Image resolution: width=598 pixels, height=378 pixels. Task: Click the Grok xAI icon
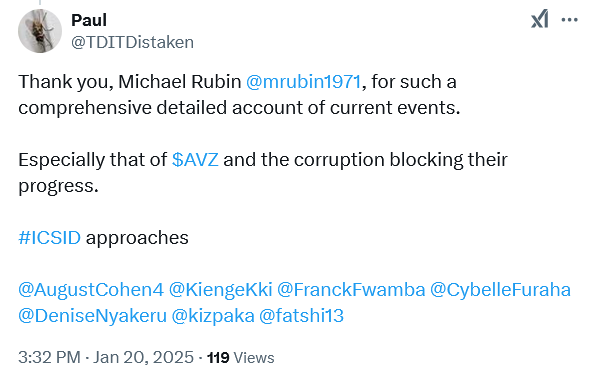[x=540, y=19]
